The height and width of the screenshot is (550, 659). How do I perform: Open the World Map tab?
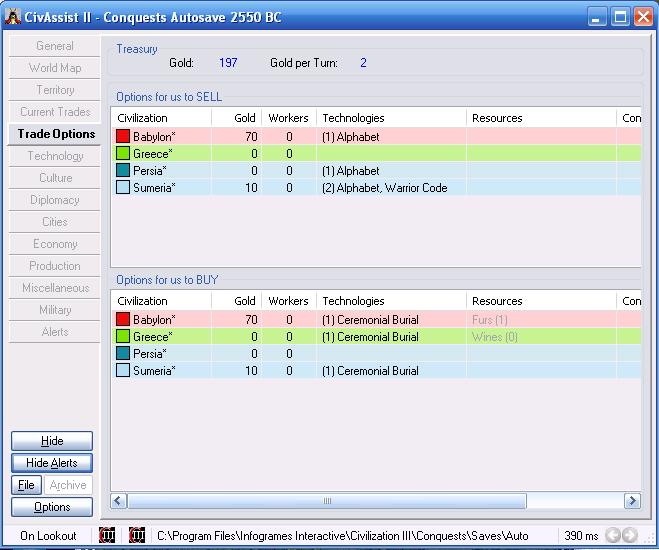(x=55, y=68)
